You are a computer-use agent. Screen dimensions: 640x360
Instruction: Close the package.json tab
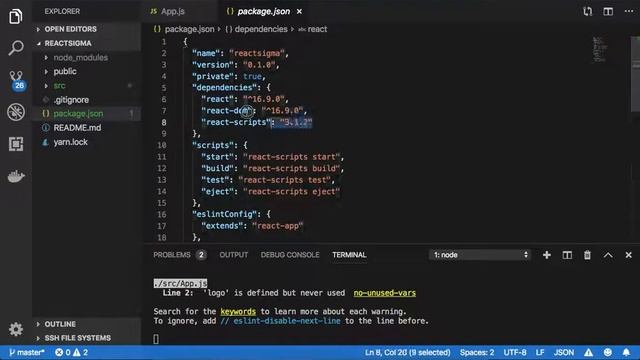click(x=299, y=11)
